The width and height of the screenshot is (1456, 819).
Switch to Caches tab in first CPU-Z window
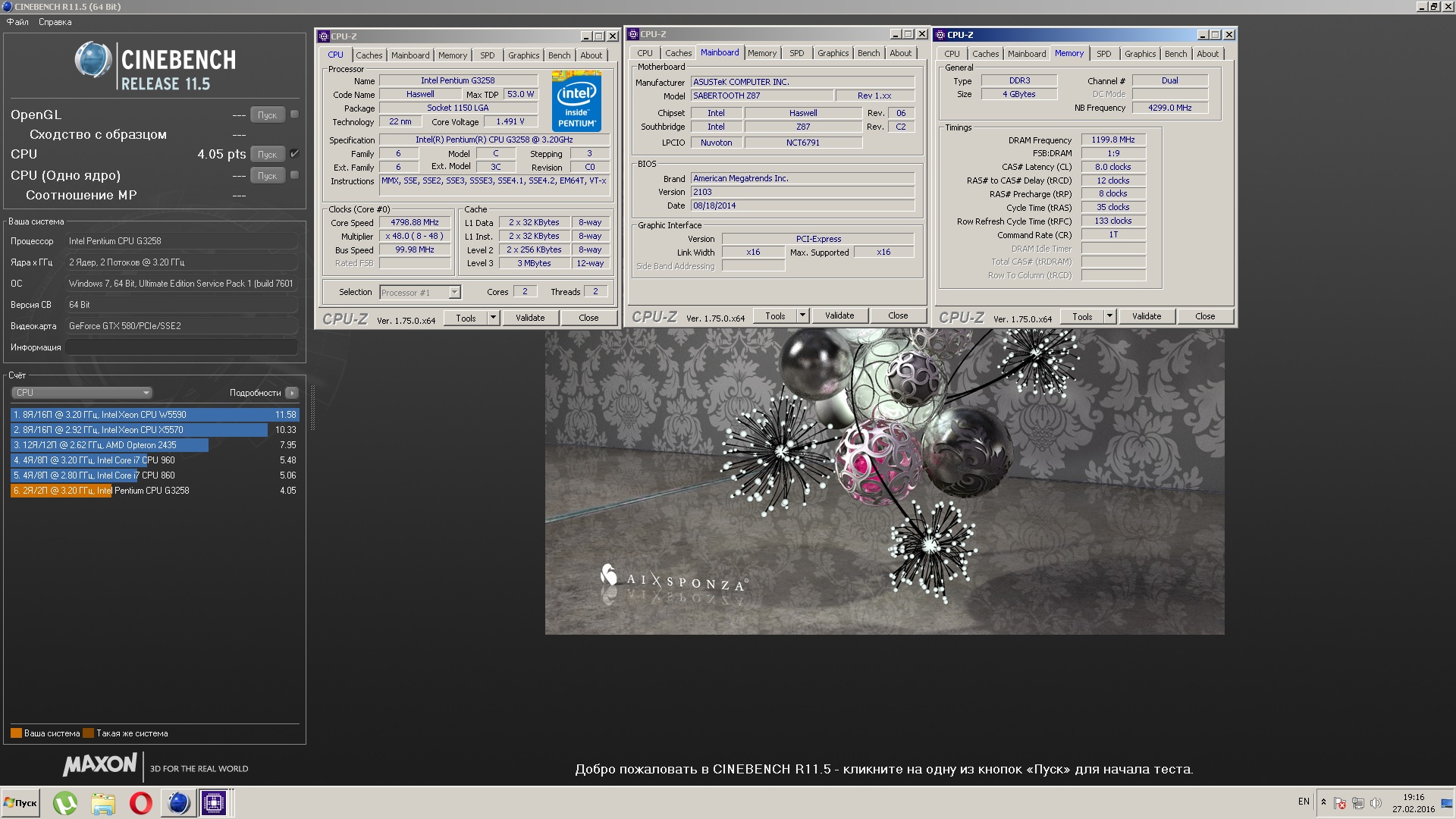click(369, 55)
